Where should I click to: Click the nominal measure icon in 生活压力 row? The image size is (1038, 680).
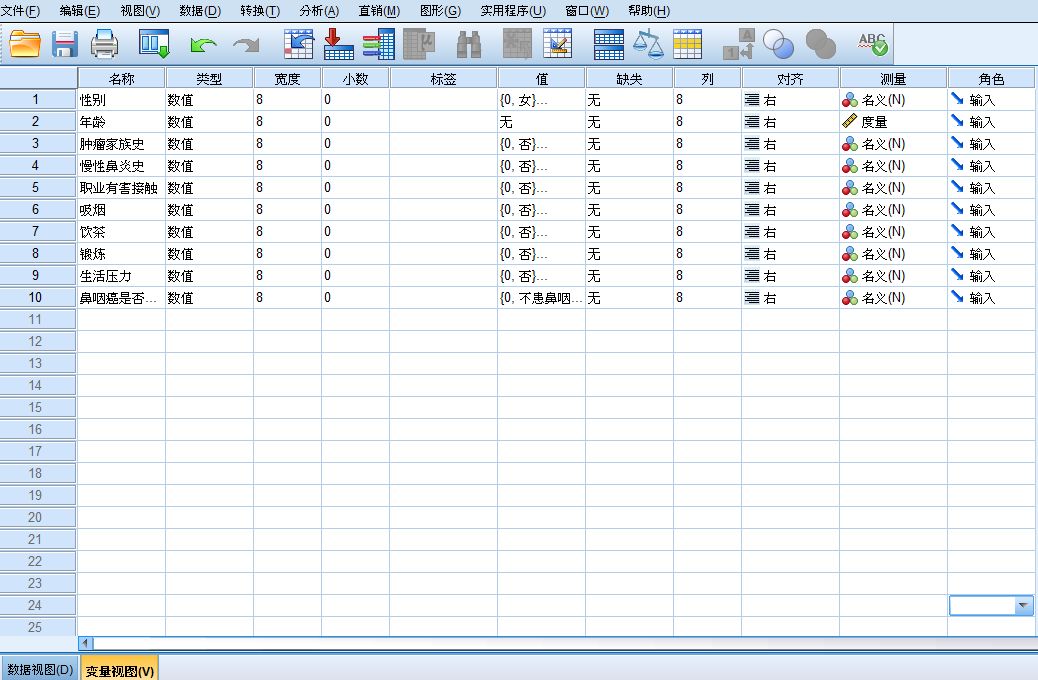[850, 276]
